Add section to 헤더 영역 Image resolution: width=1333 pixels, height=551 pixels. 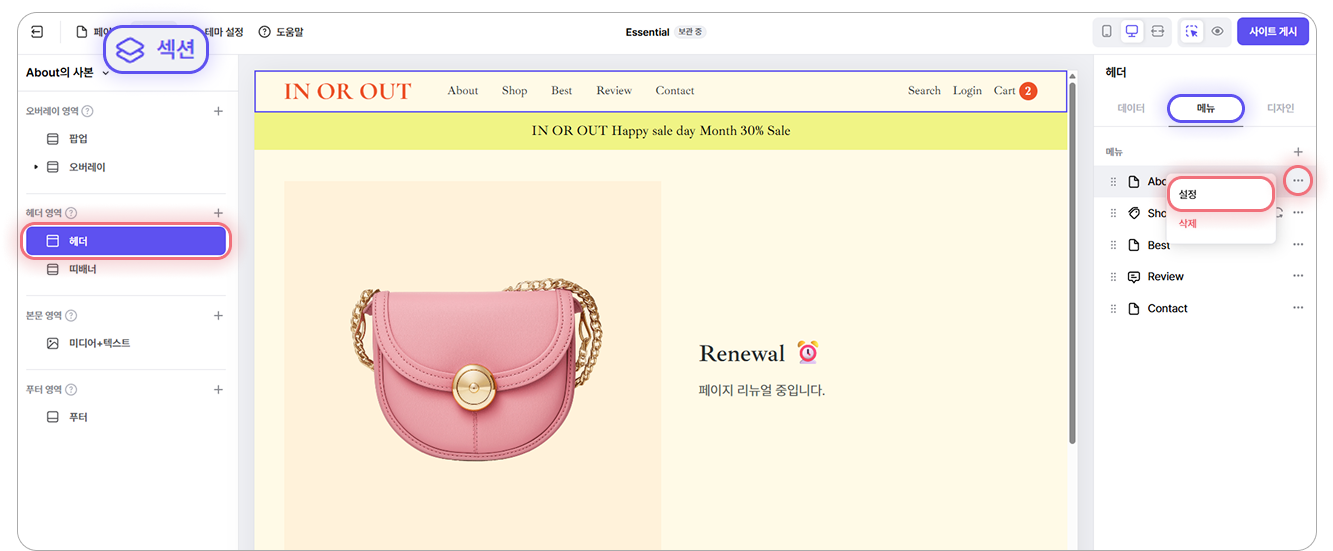(218, 213)
